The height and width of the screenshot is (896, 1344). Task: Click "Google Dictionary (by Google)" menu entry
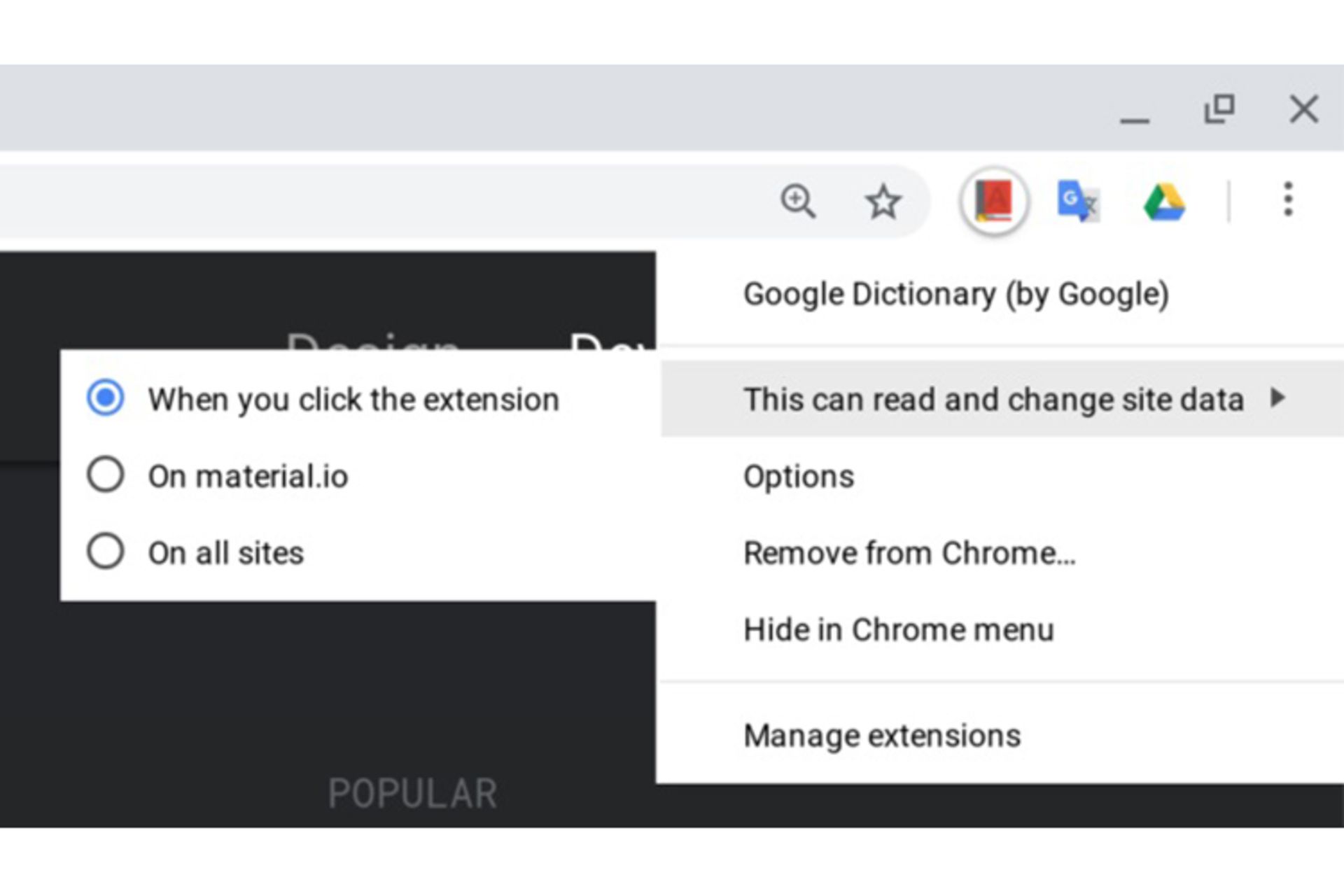(955, 295)
